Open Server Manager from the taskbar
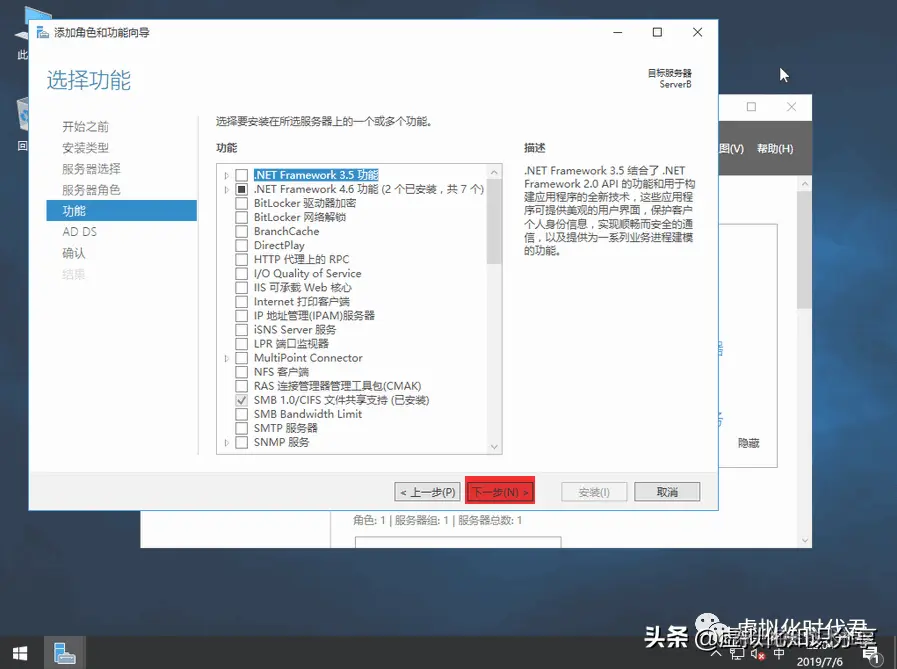The image size is (897, 669). (x=64, y=651)
